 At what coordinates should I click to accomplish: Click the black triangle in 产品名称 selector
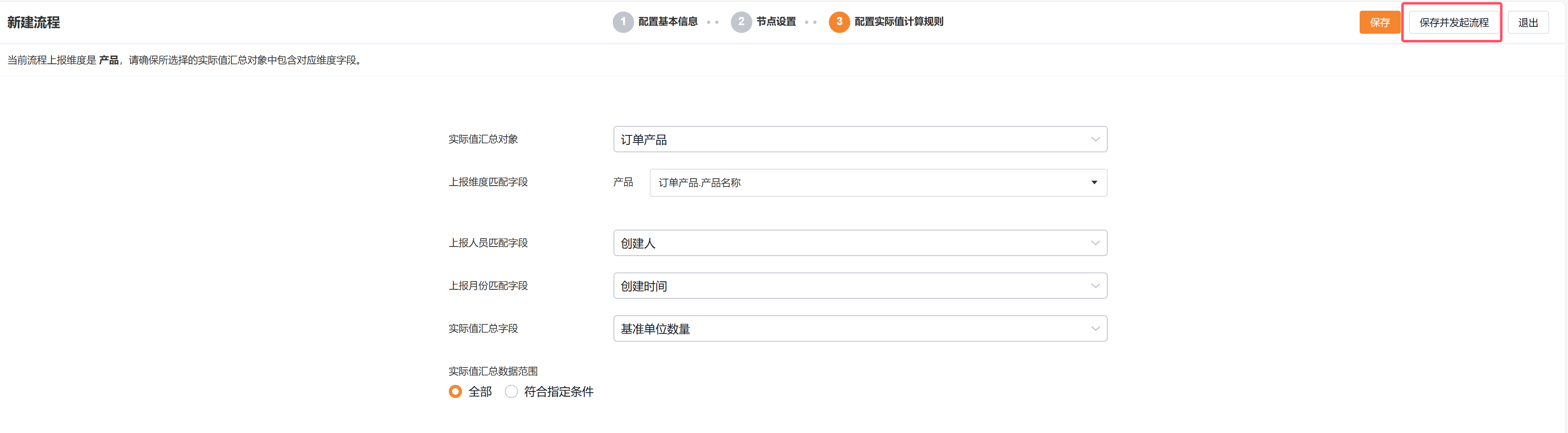tap(1094, 182)
